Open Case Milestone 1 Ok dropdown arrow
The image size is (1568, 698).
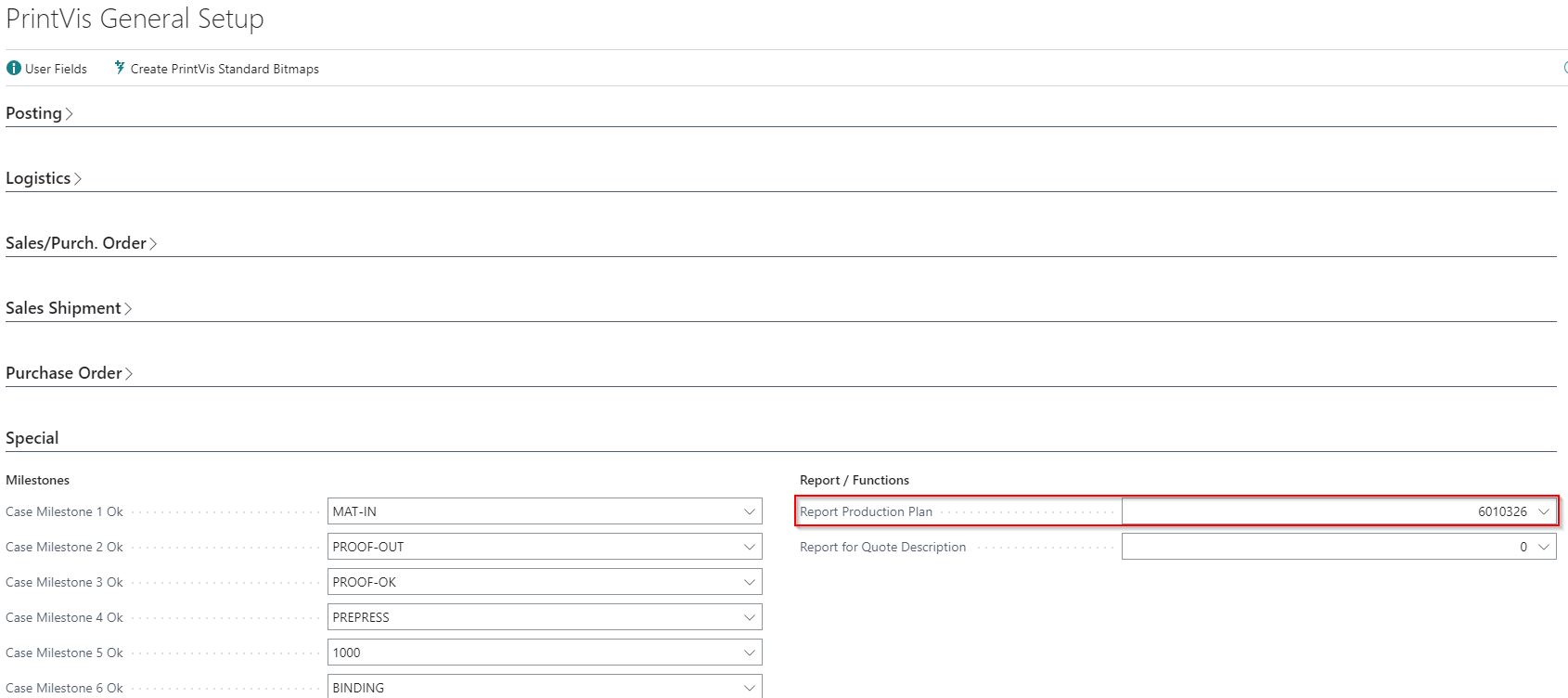750,511
